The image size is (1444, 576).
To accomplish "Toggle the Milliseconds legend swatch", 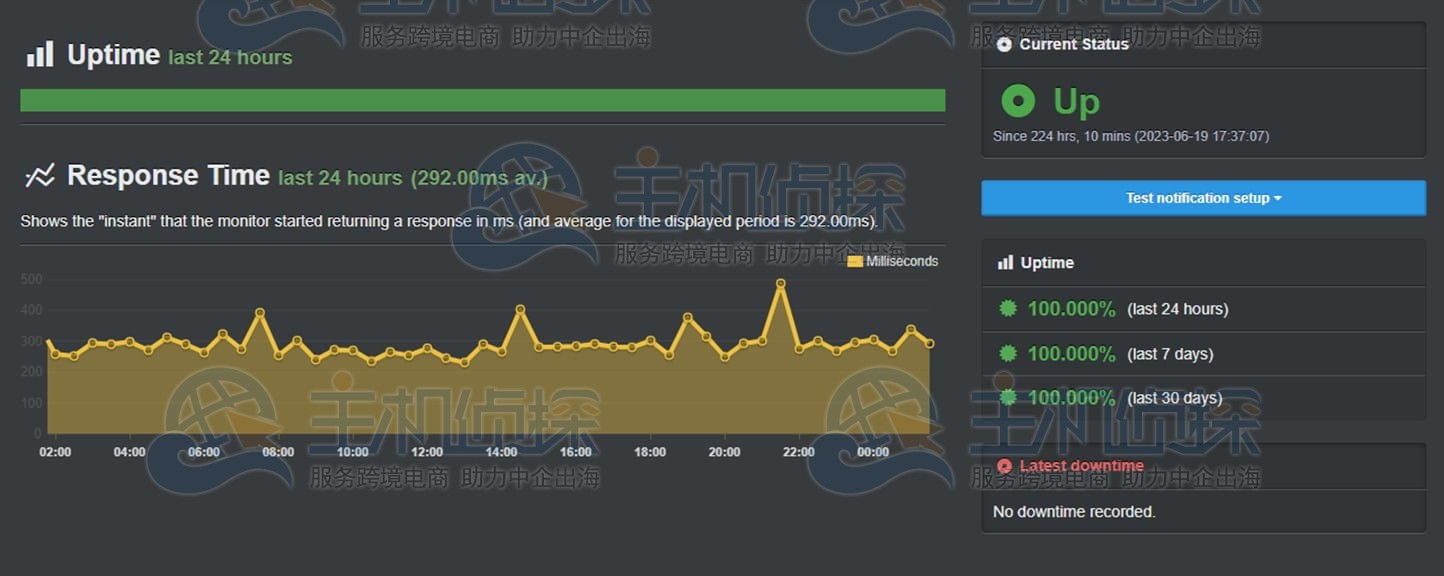I will pyautogui.click(x=854, y=262).
